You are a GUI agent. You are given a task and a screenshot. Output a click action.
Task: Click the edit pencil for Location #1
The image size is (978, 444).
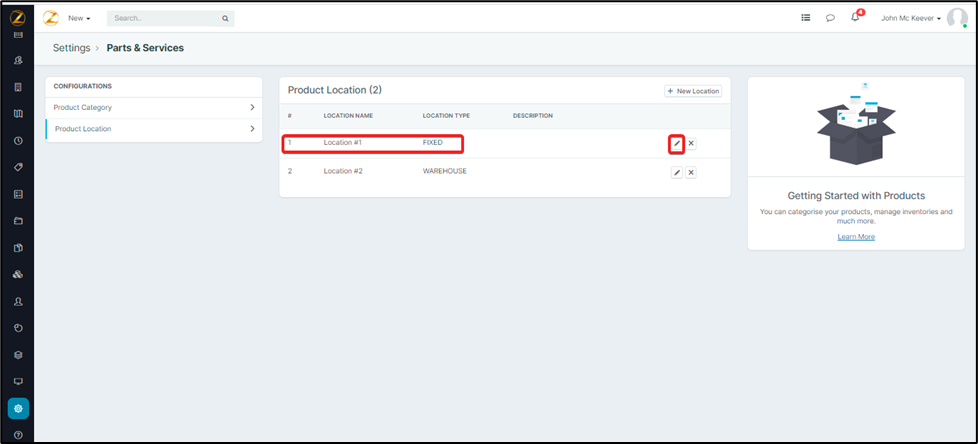tap(676, 143)
